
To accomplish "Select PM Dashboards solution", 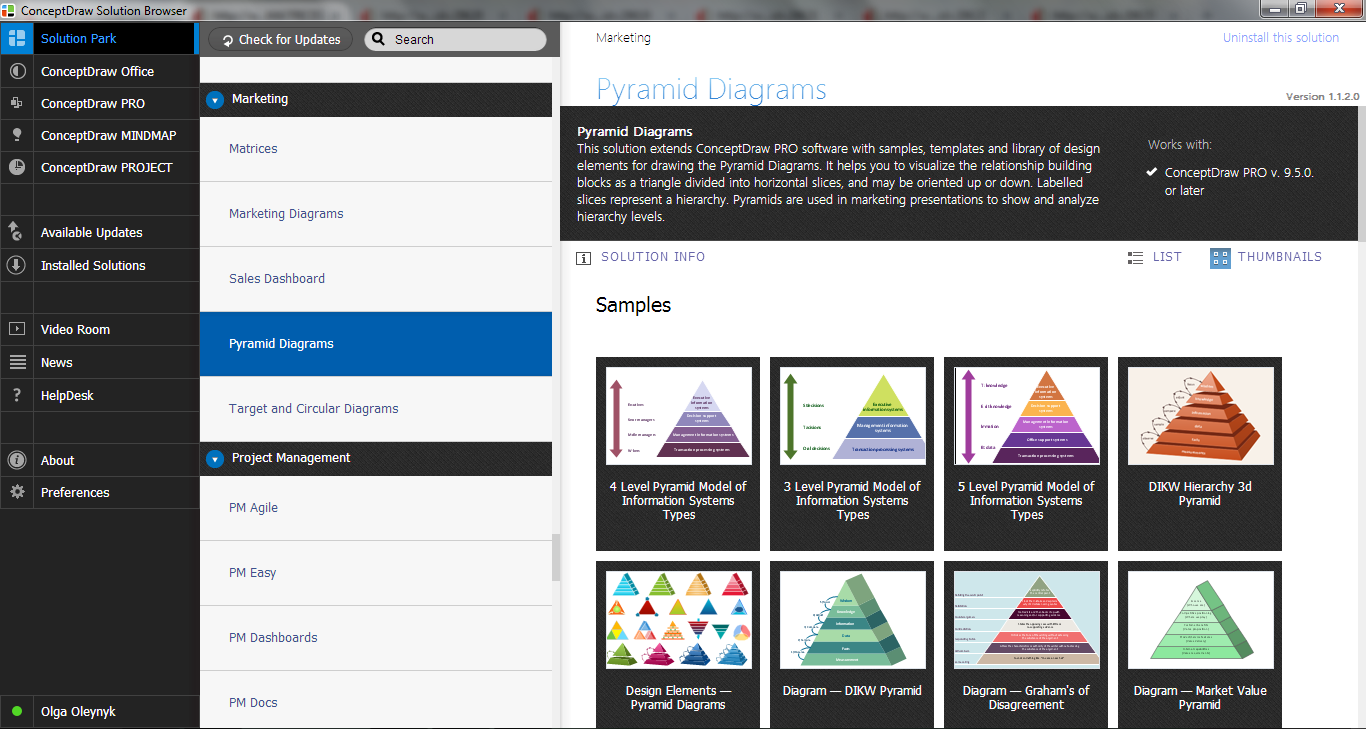I will click(x=376, y=638).
